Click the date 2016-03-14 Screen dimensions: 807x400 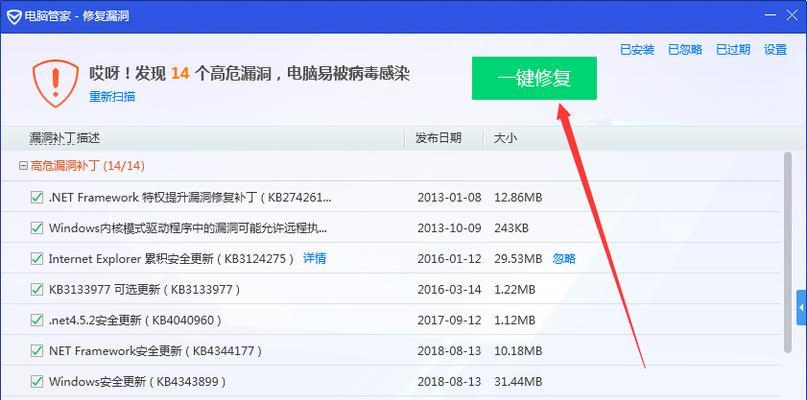[x=449, y=289]
